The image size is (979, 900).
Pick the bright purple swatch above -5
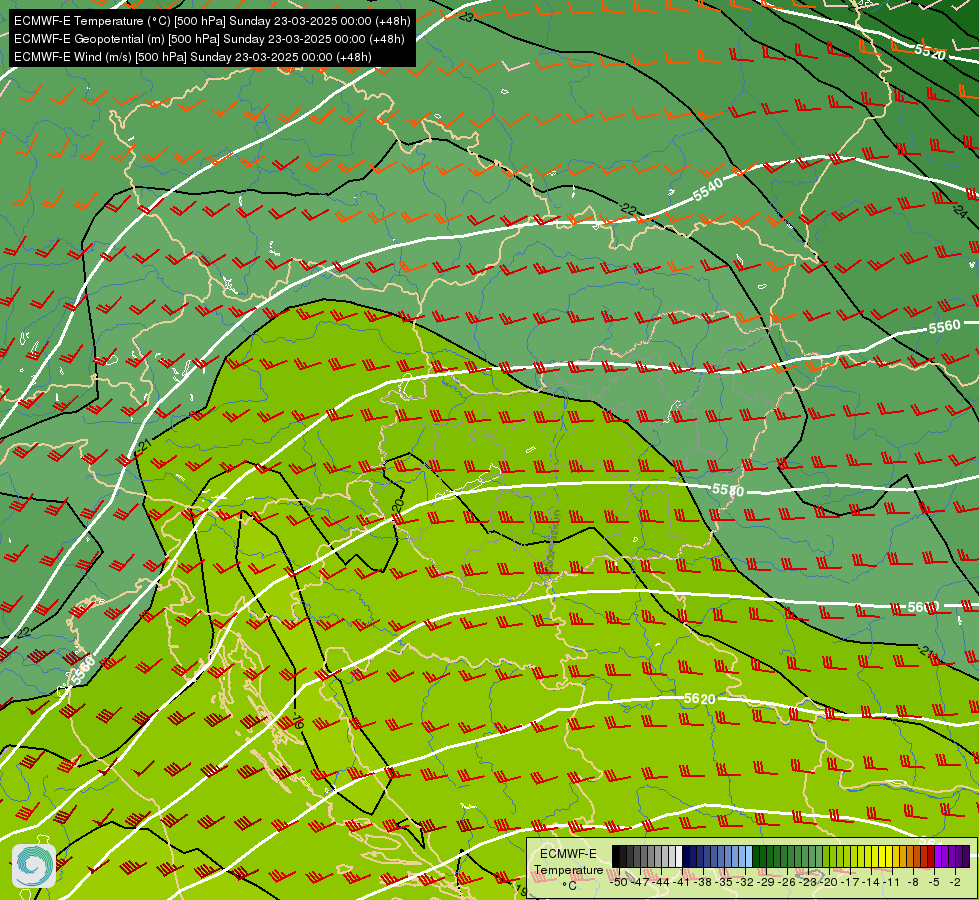point(938,856)
